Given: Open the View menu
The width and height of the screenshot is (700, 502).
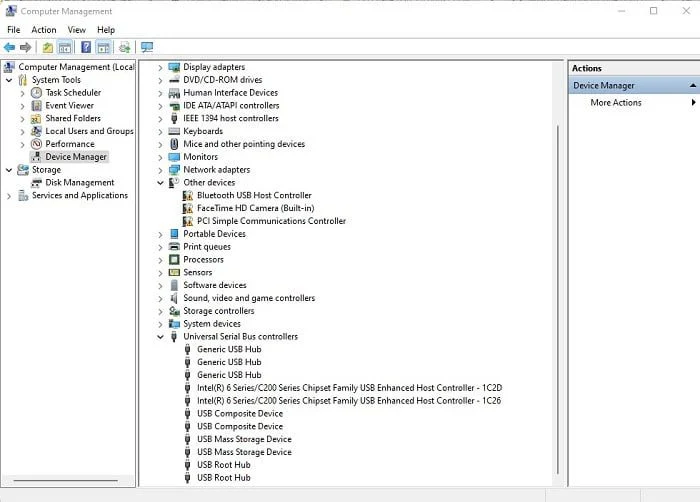Looking at the screenshot, I should [x=76, y=30].
